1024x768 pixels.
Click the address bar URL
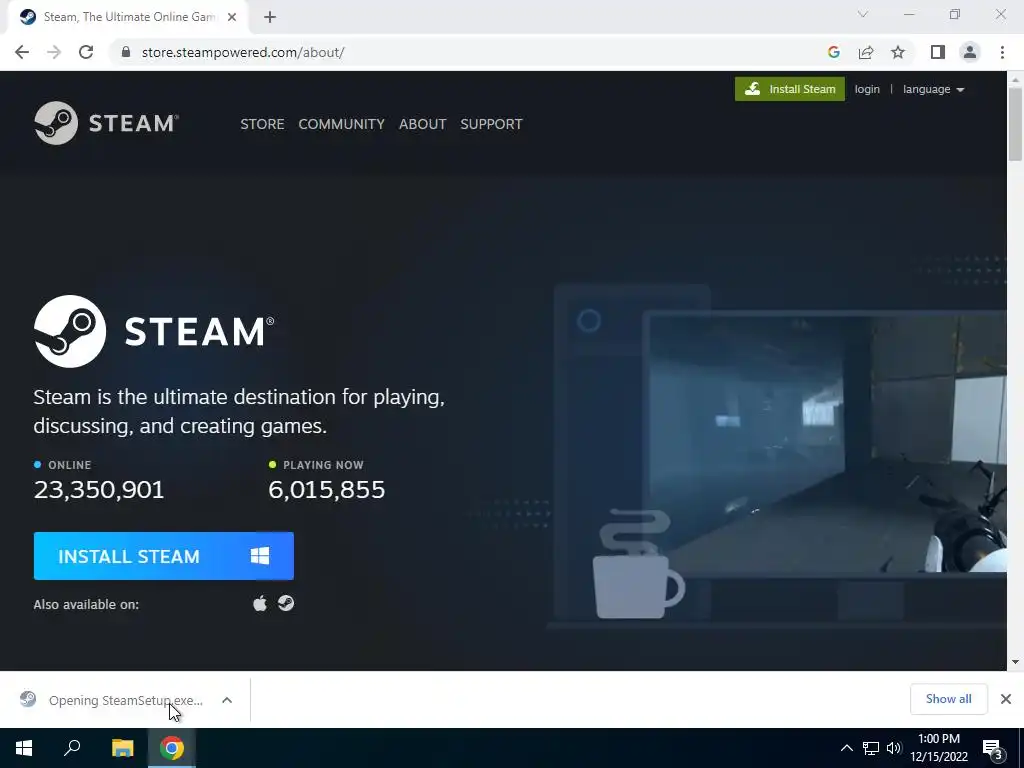(x=243, y=52)
